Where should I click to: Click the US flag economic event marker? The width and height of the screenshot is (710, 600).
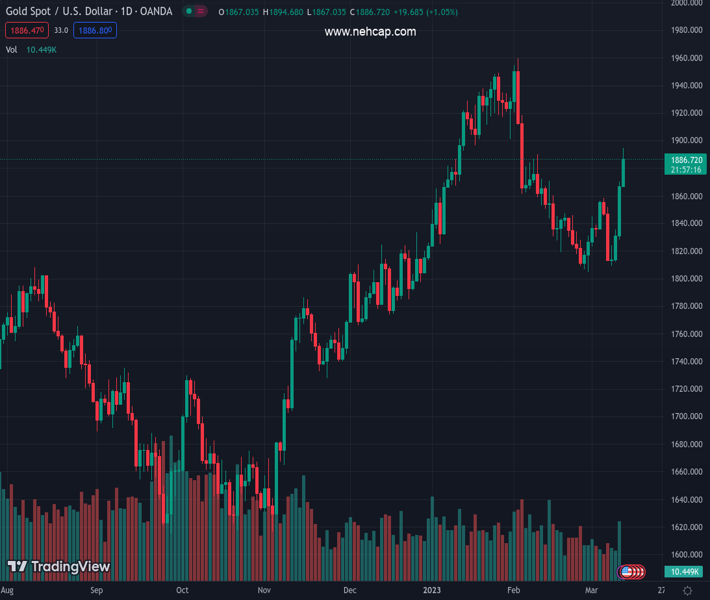click(629, 572)
